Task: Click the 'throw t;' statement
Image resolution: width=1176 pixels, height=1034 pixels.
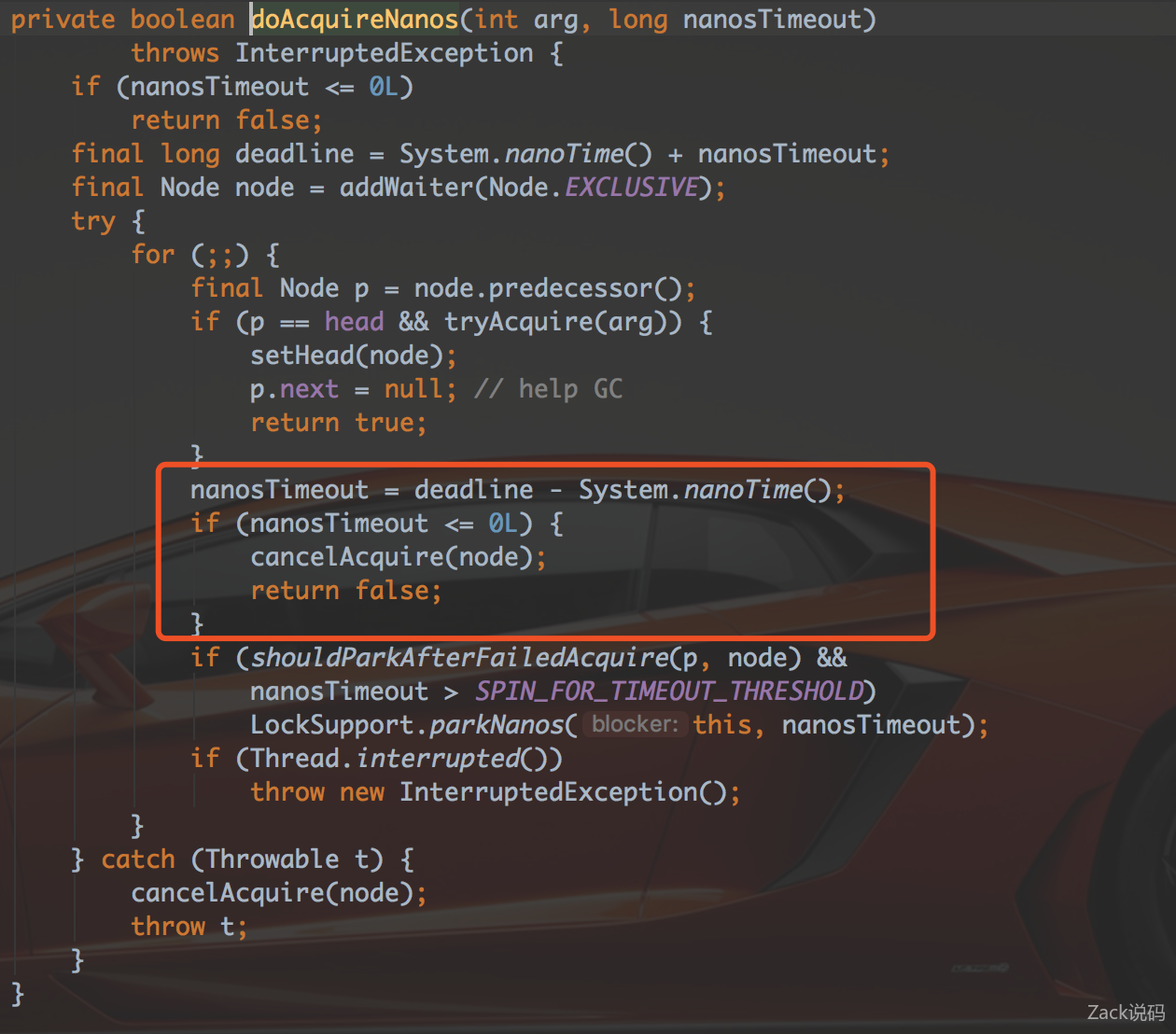Action: click(x=189, y=927)
